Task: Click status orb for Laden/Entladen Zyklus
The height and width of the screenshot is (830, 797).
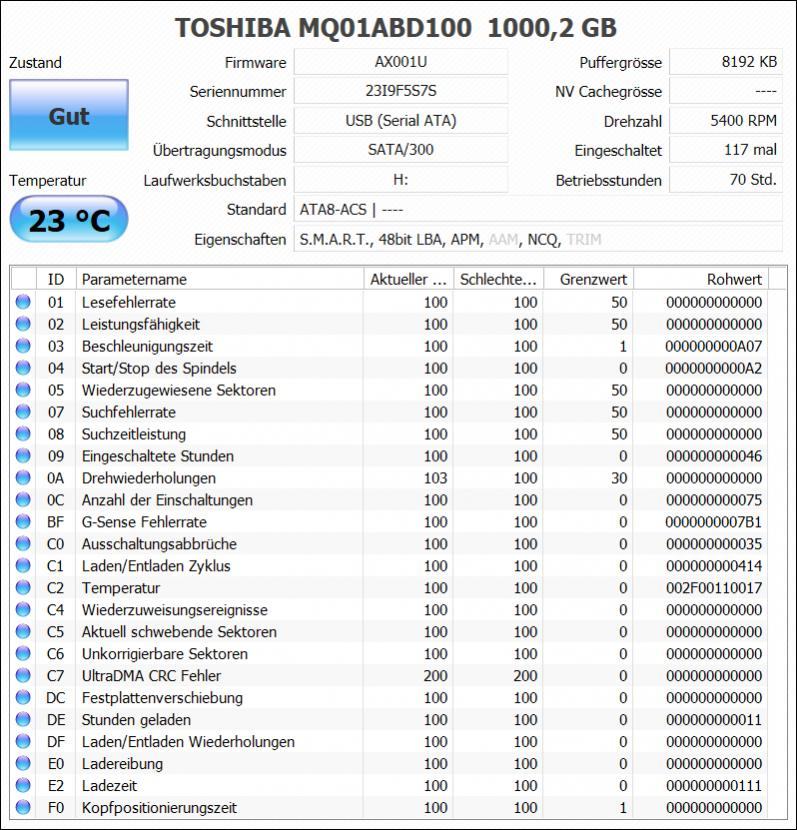Action: [23, 566]
